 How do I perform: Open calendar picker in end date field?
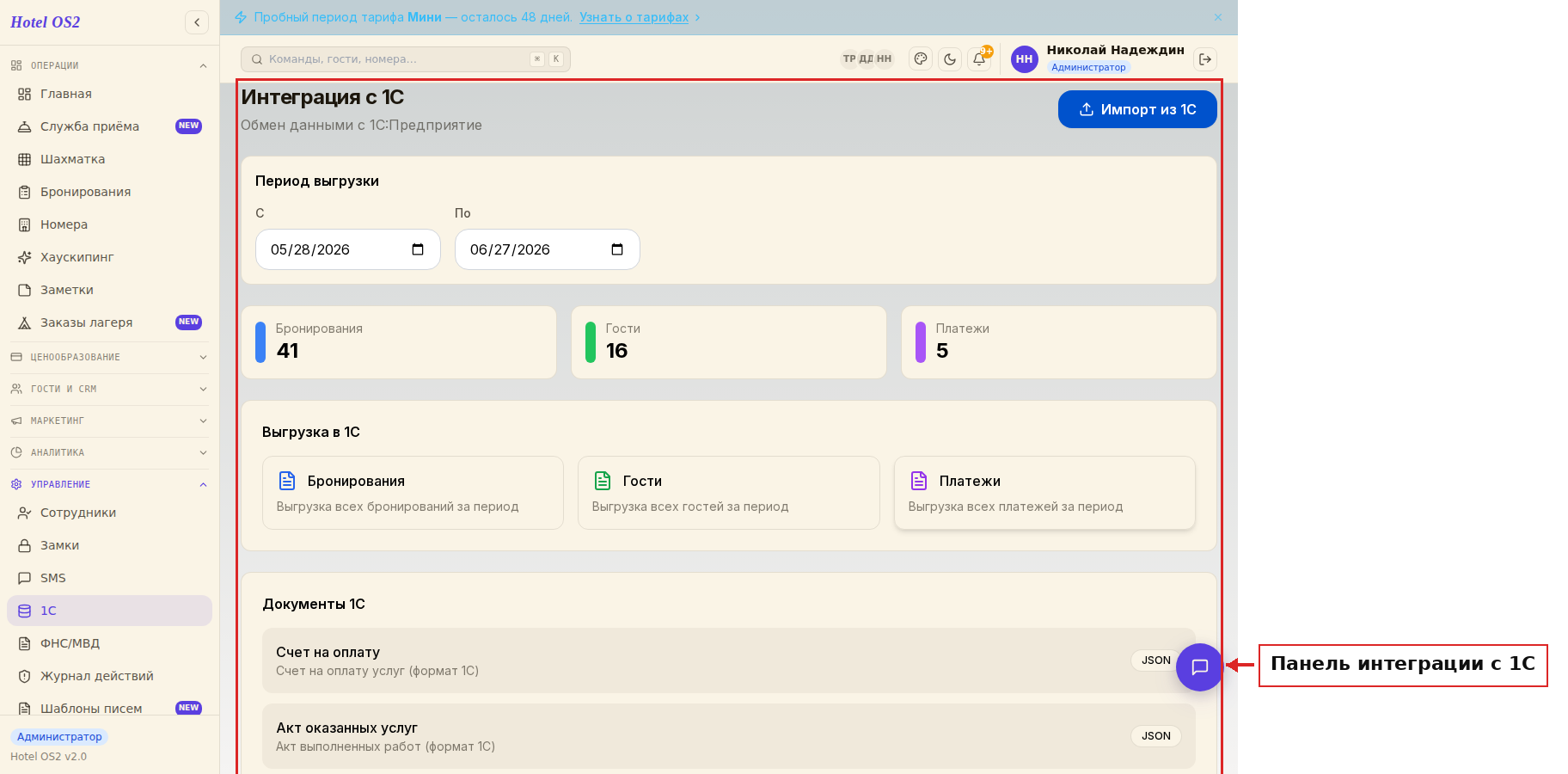[617, 249]
